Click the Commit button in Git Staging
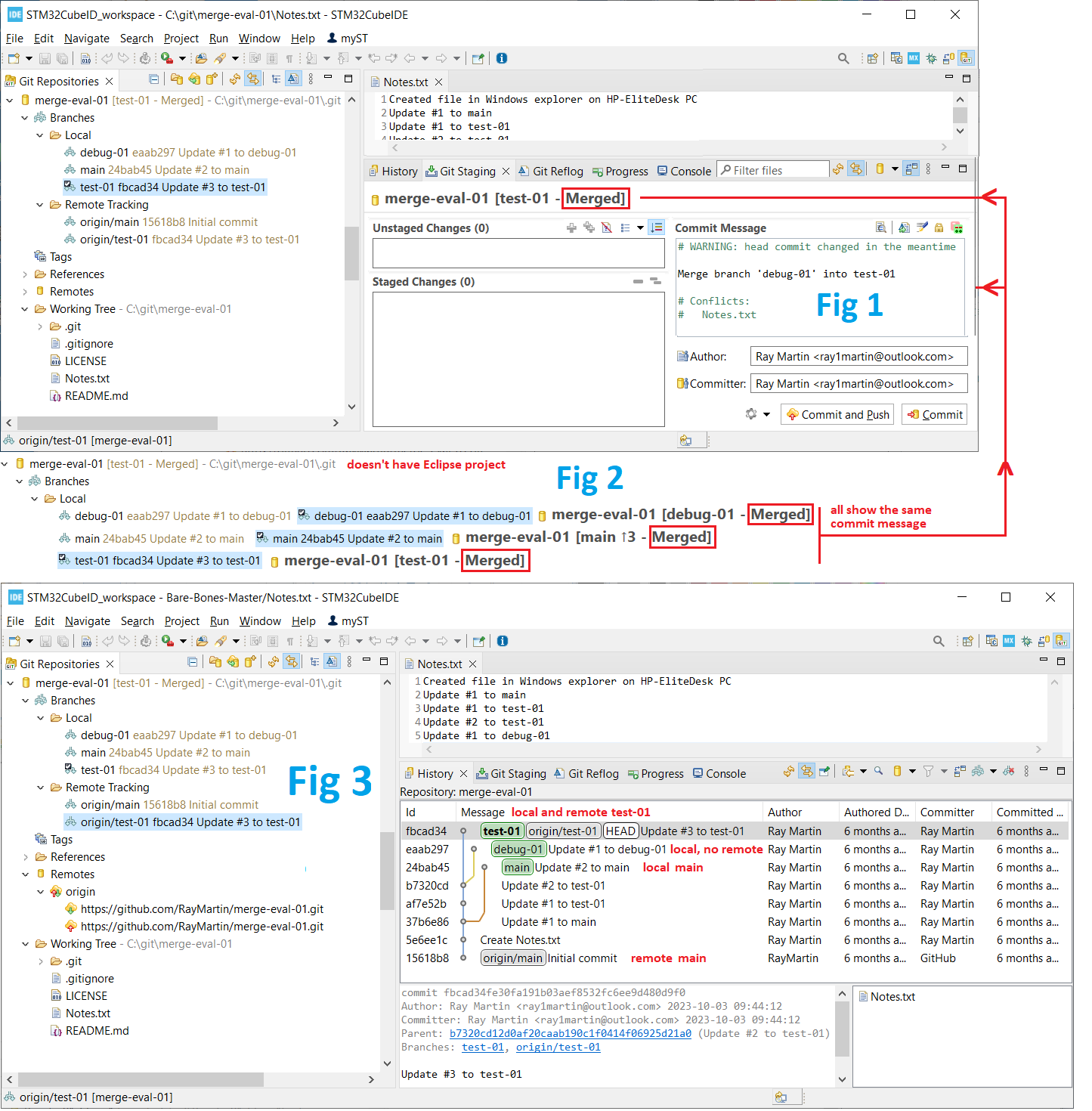 click(935, 414)
